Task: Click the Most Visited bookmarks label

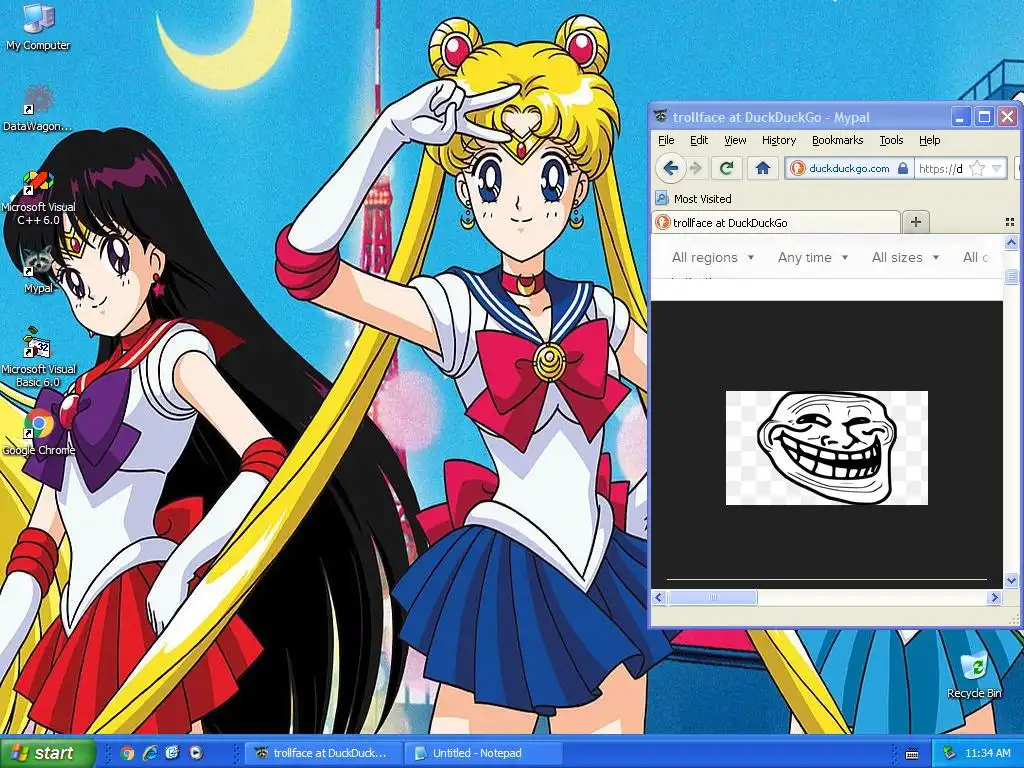Action: [702, 199]
